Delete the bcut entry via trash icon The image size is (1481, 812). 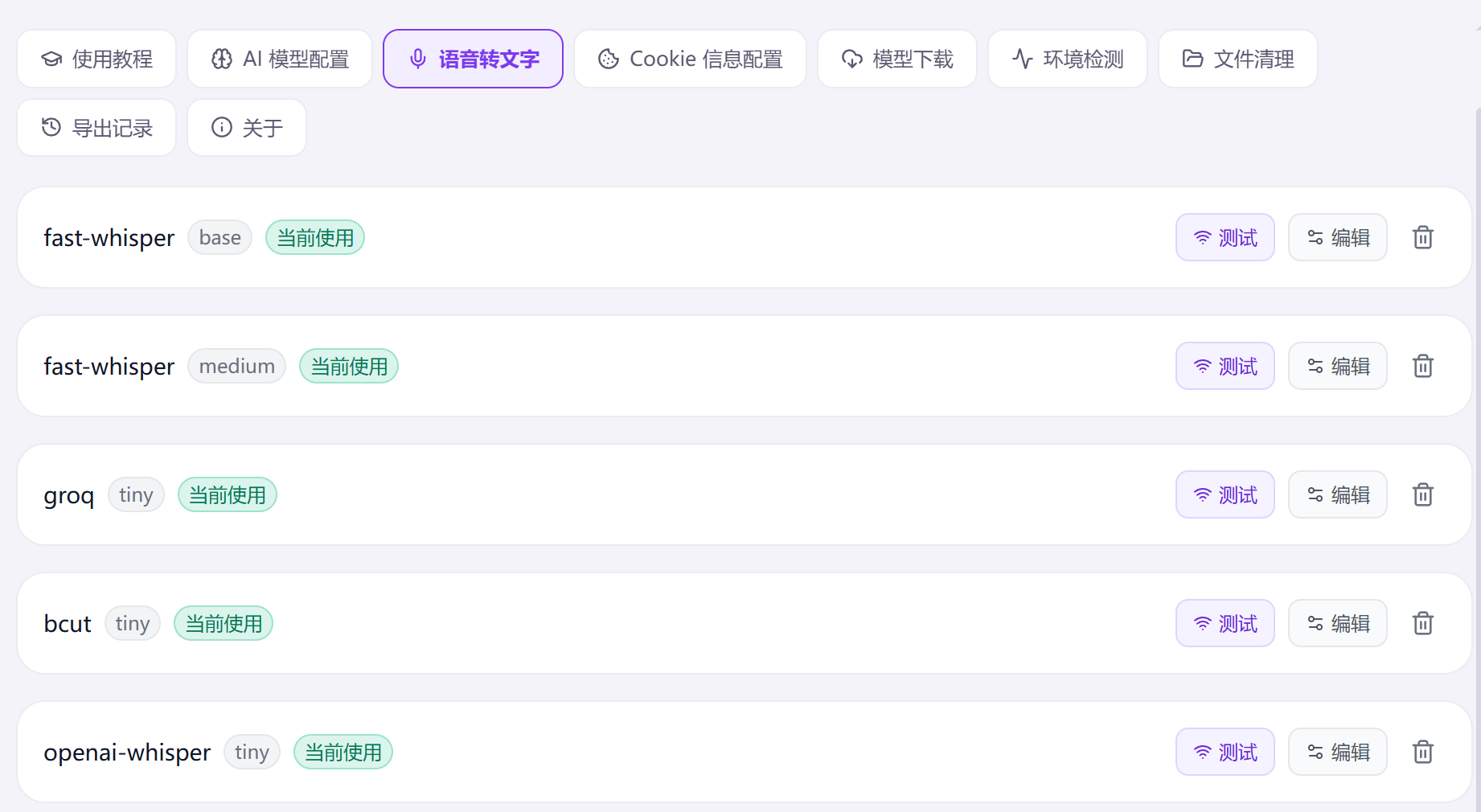pos(1423,623)
